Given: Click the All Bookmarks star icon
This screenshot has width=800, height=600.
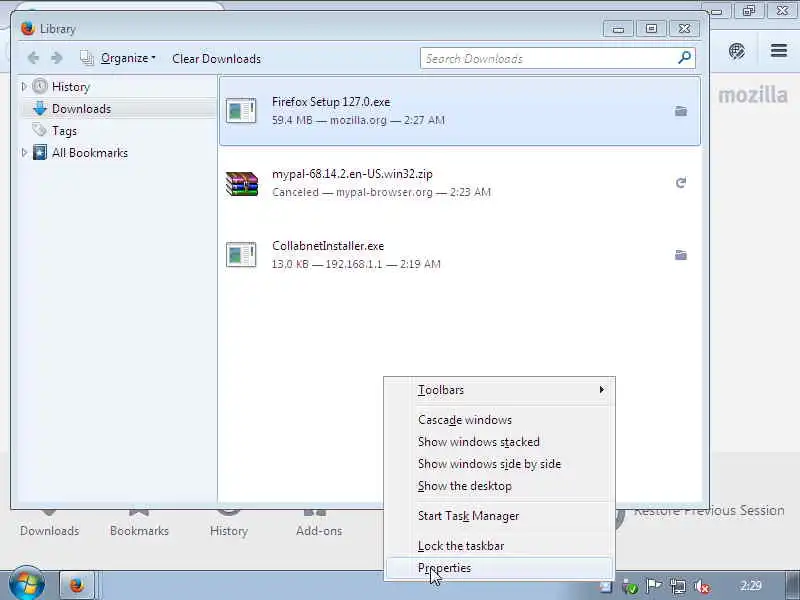Looking at the screenshot, I should pyautogui.click(x=40, y=152).
